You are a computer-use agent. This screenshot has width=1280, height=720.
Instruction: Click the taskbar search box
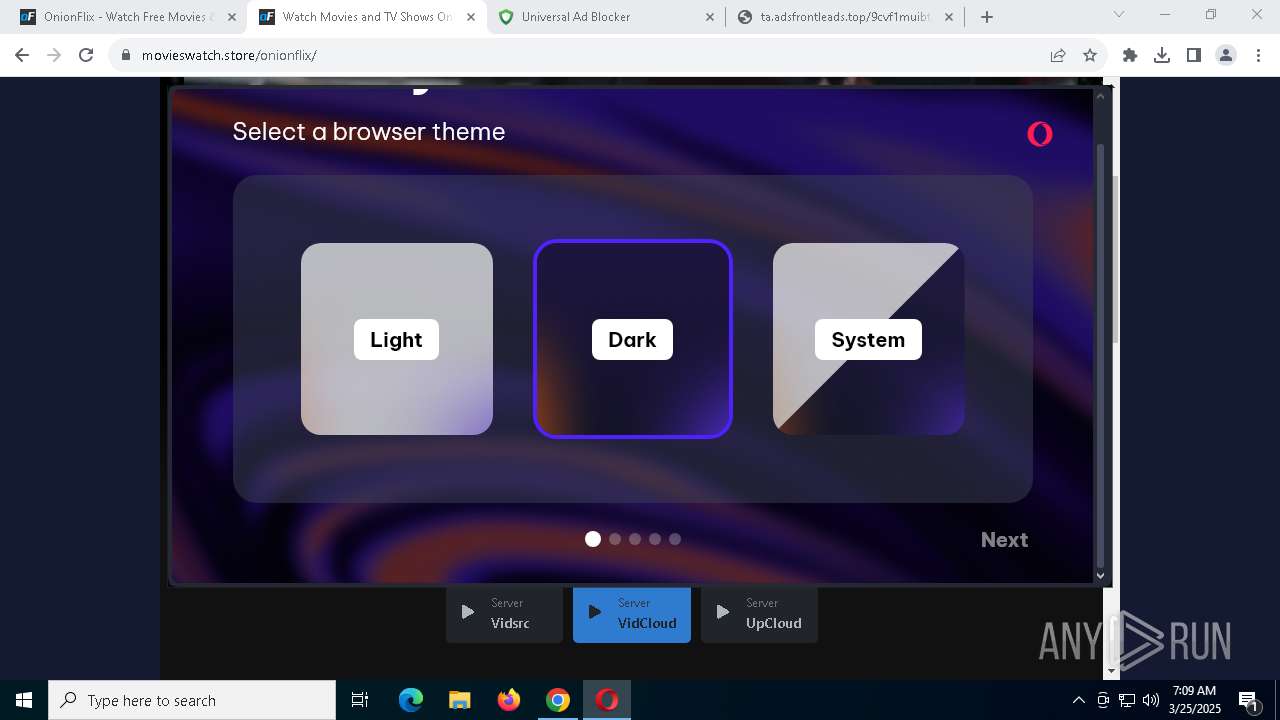[192, 700]
